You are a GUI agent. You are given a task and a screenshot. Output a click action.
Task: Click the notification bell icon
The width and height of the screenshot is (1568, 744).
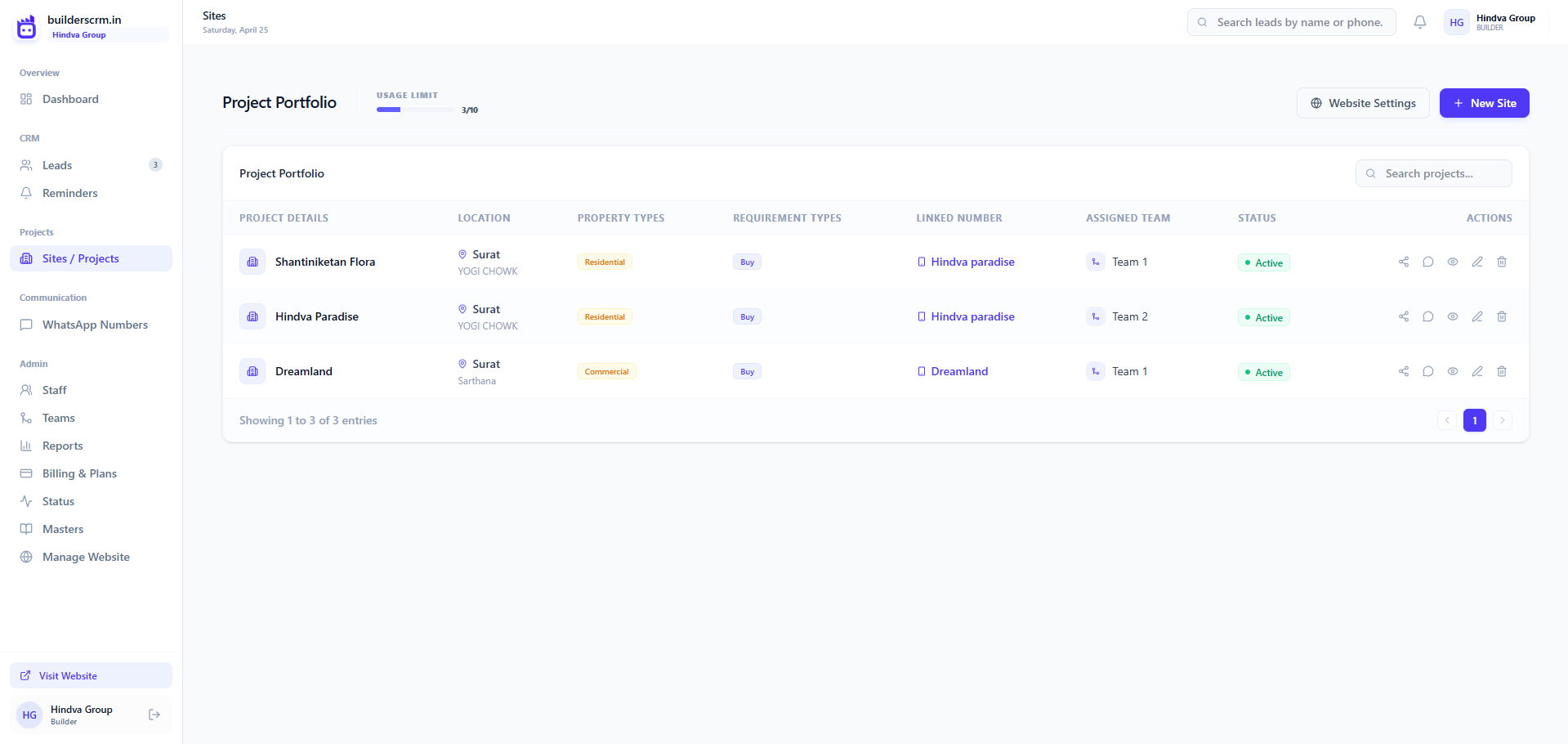pos(1420,22)
